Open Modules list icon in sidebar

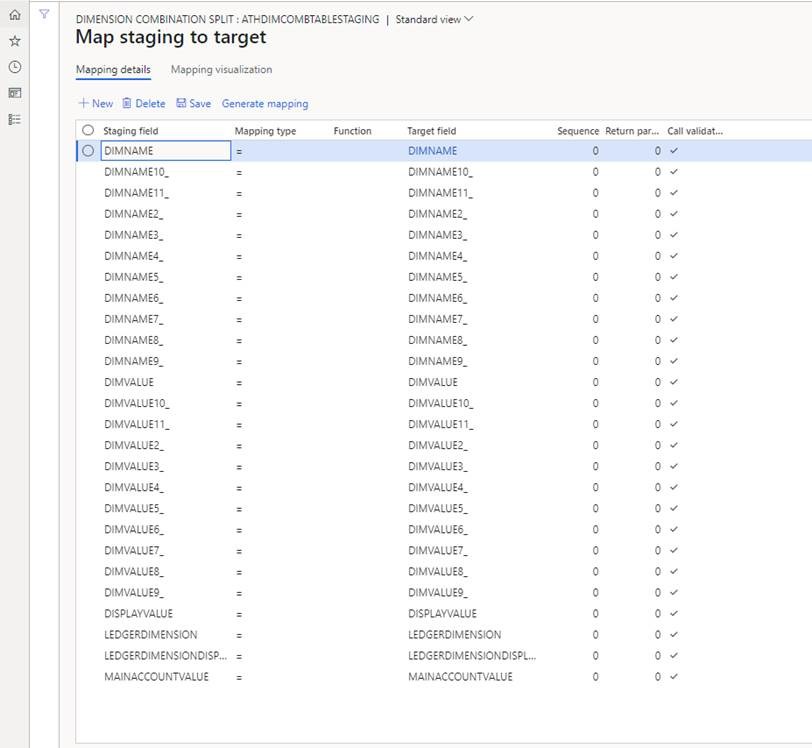pos(14,119)
